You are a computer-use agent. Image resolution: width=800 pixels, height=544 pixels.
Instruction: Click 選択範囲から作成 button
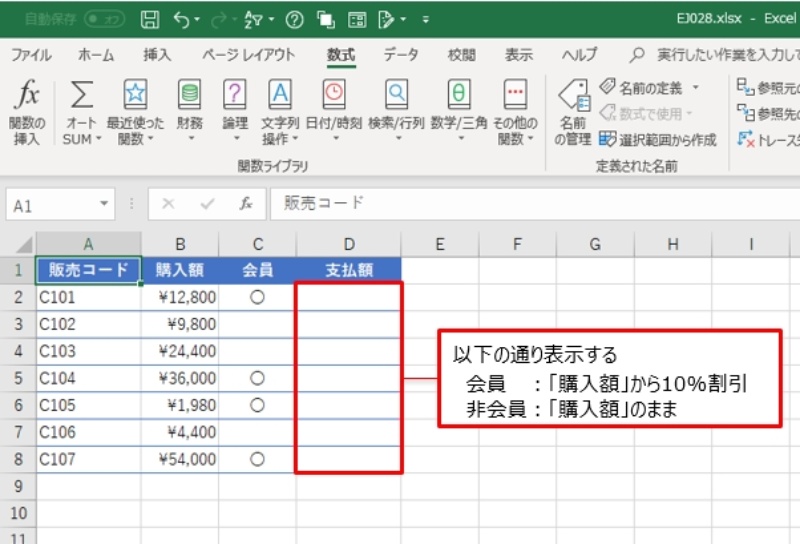659,139
